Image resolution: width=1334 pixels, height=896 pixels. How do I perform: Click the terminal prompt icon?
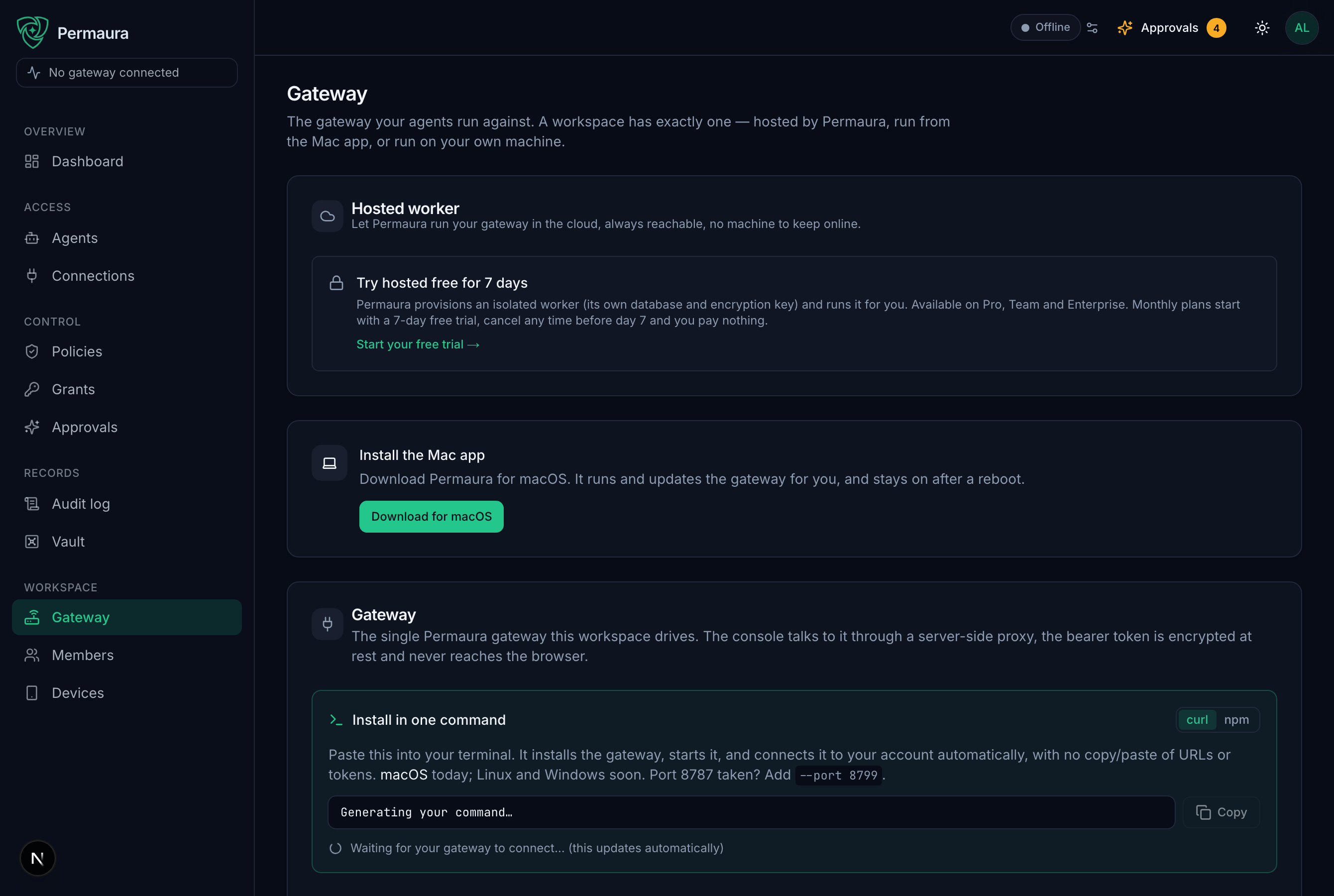click(x=336, y=719)
